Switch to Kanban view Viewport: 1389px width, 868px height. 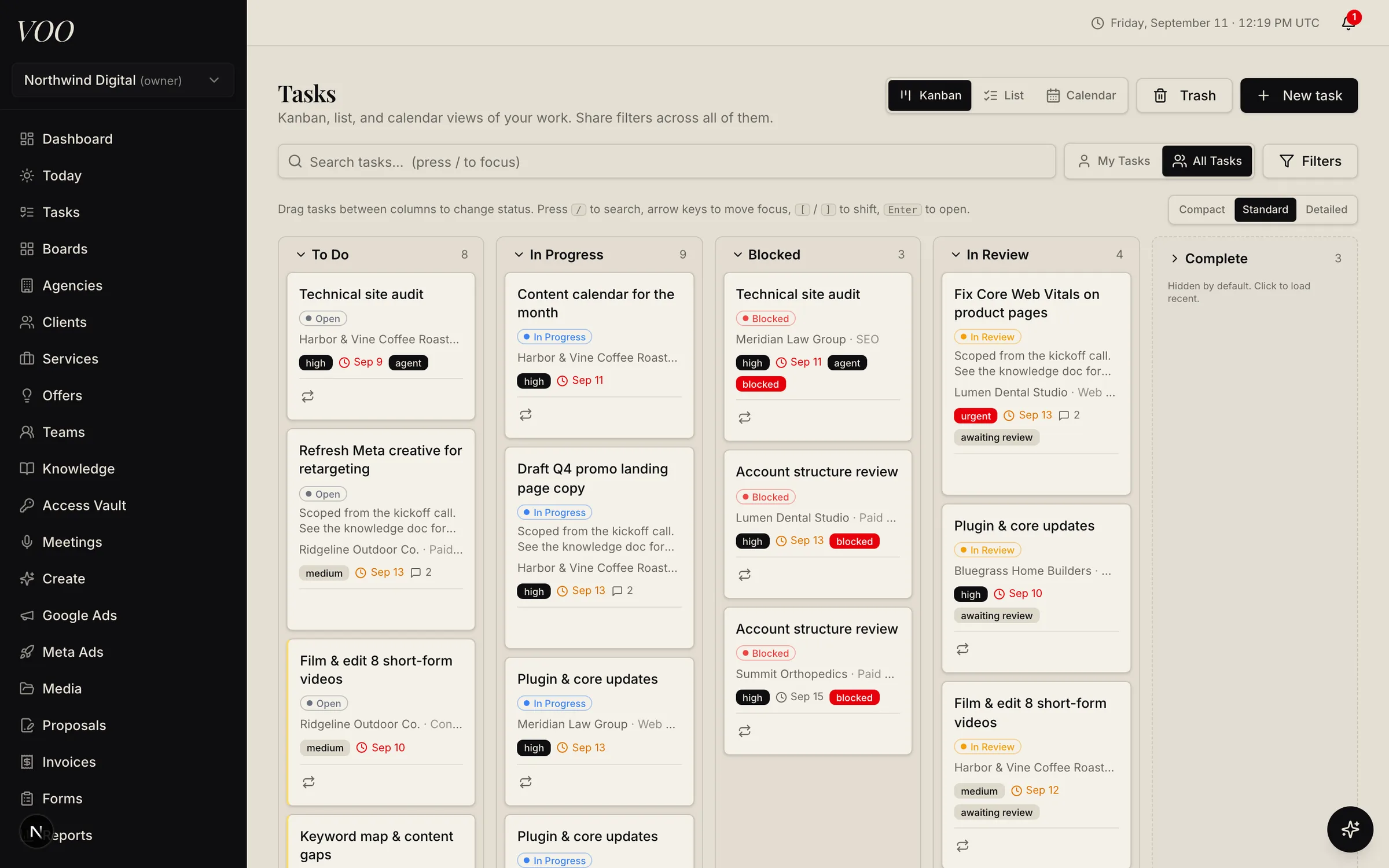click(930, 95)
